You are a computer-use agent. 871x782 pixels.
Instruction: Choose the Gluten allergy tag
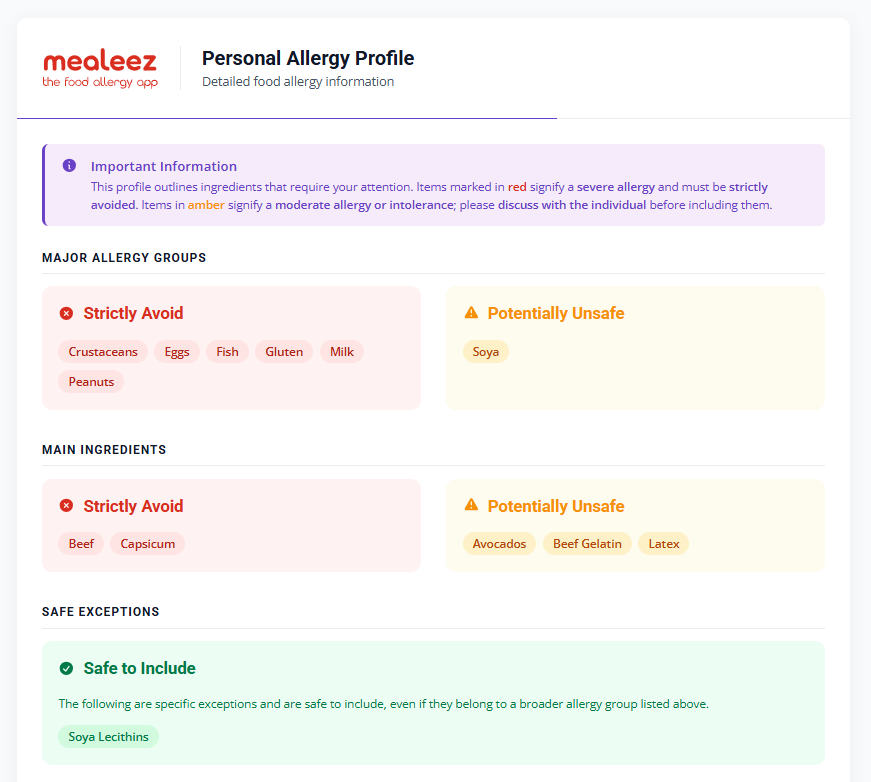(x=284, y=352)
